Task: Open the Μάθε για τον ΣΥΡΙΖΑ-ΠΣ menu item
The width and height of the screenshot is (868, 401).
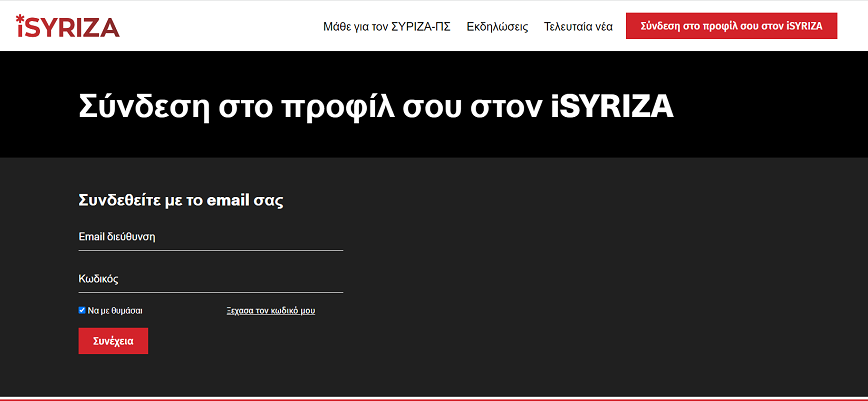Action: (x=386, y=27)
